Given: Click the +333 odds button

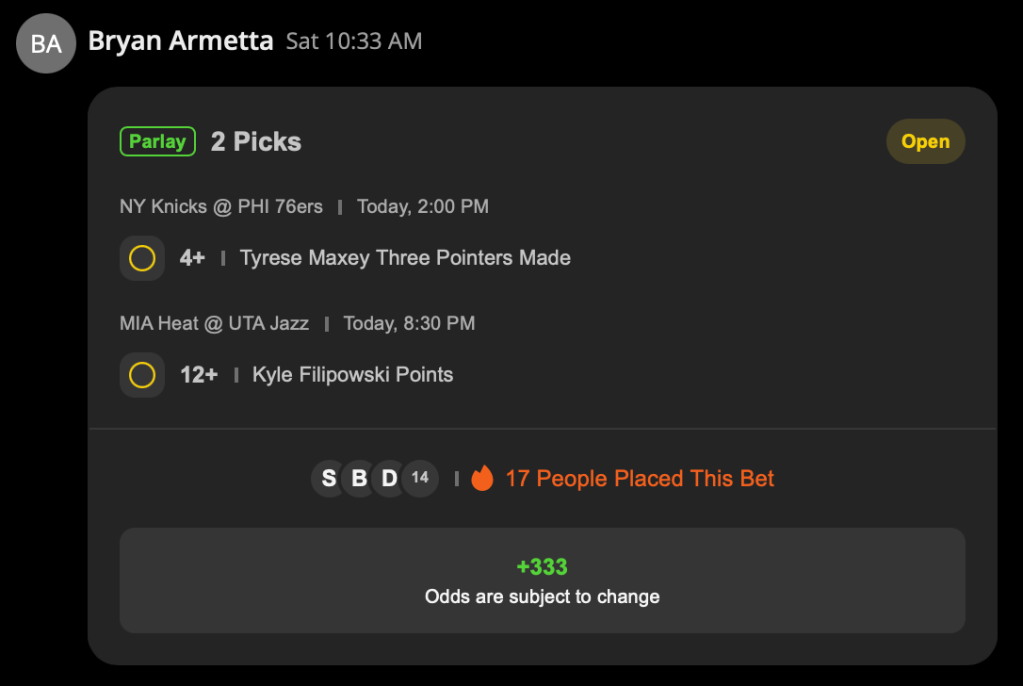Looking at the screenshot, I should coord(542,580).
